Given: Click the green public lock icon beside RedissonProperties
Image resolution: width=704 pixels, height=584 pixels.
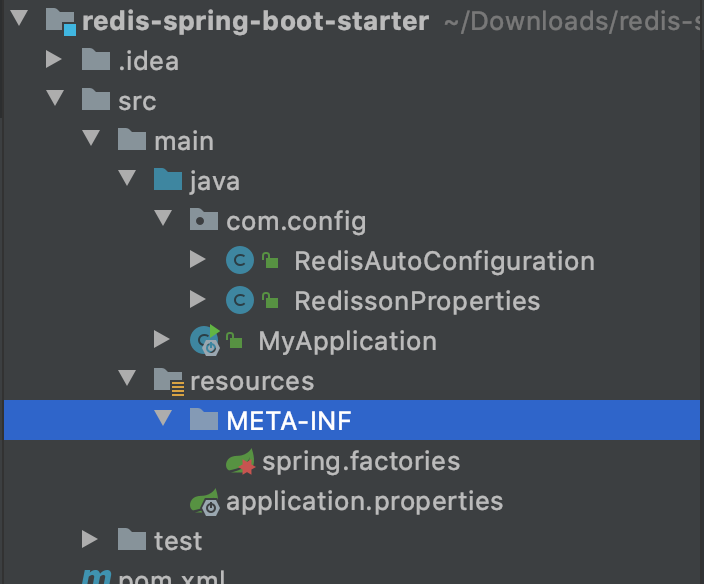Looking at the screenshot, I should (270, 300).
